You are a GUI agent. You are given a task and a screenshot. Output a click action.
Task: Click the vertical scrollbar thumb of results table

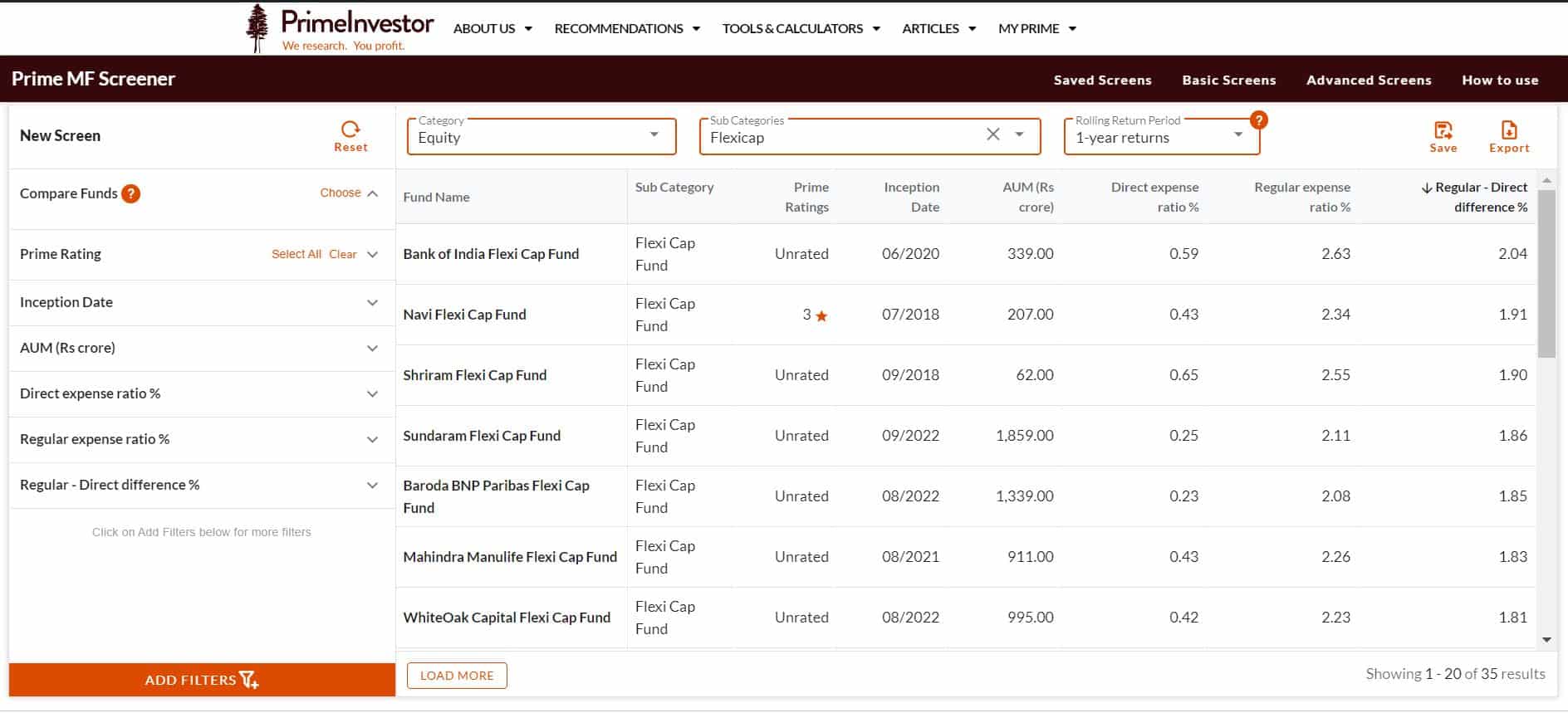(1546, 274)
